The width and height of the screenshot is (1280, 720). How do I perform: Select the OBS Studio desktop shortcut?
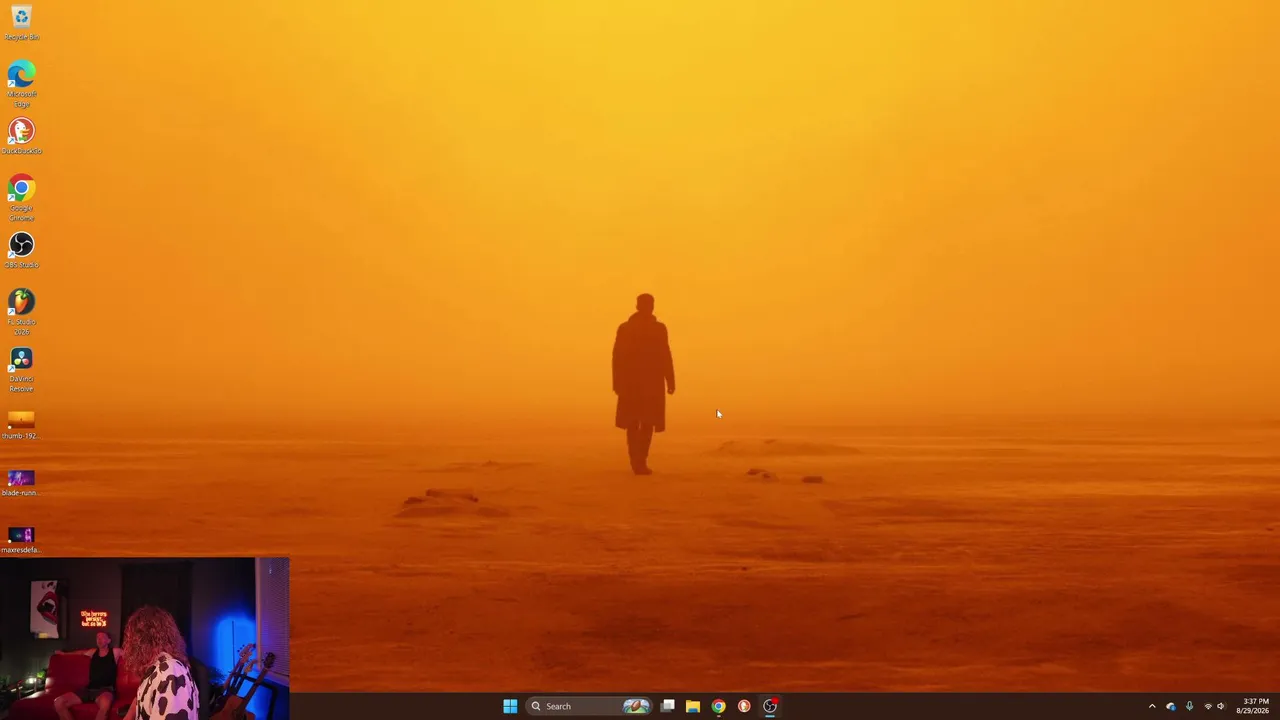[x=21, y=250]
